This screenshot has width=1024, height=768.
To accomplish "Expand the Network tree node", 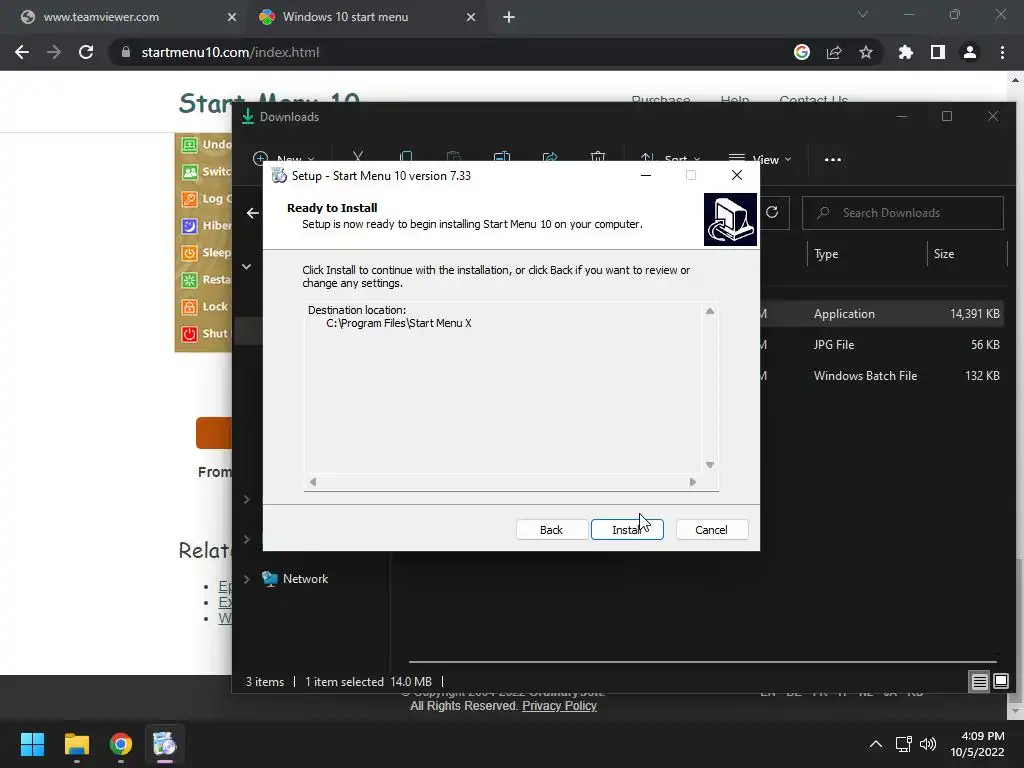I will click(247, 579).
